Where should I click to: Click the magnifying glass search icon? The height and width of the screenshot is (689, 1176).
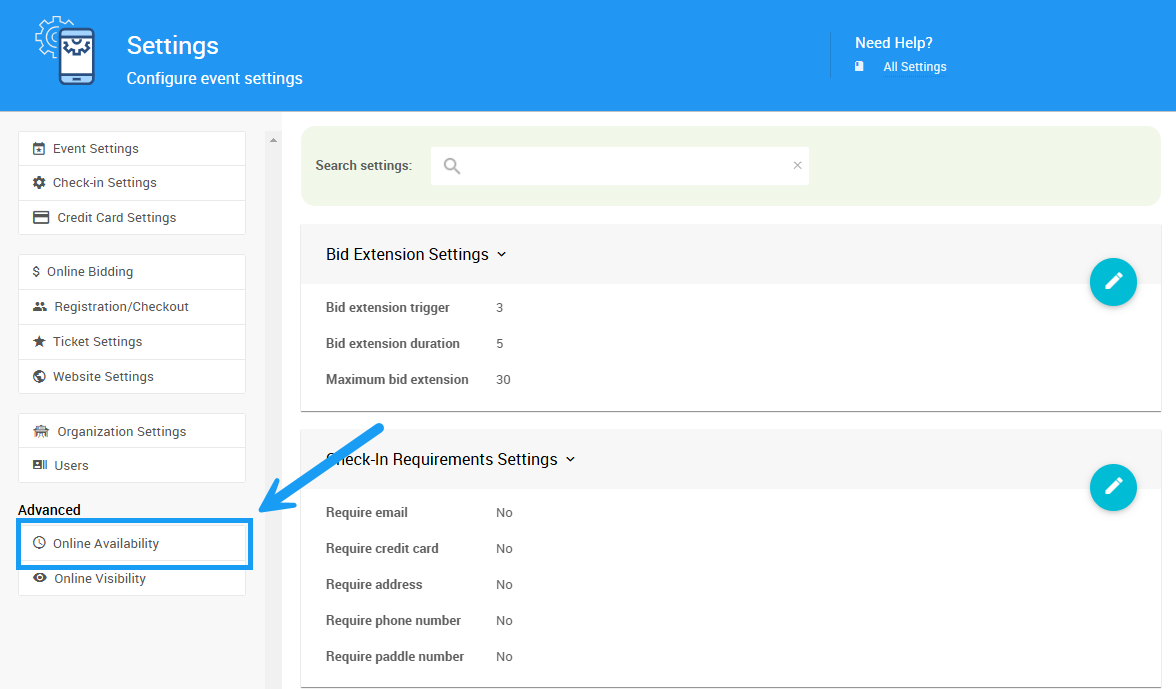452,166
